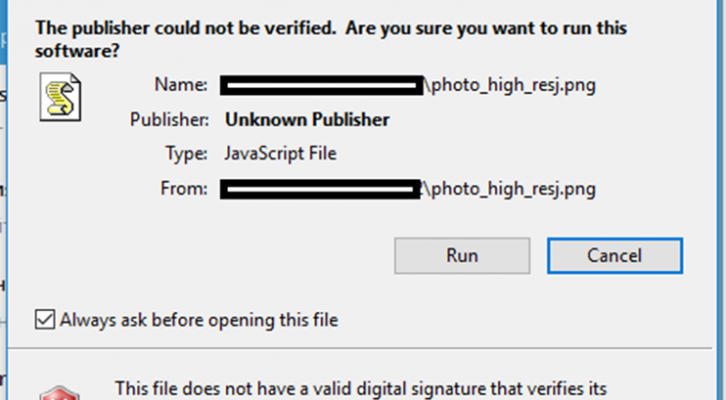Select the Unknown Publisher text
The height and width of the screenshot is (400, 726).
[307, 120]
